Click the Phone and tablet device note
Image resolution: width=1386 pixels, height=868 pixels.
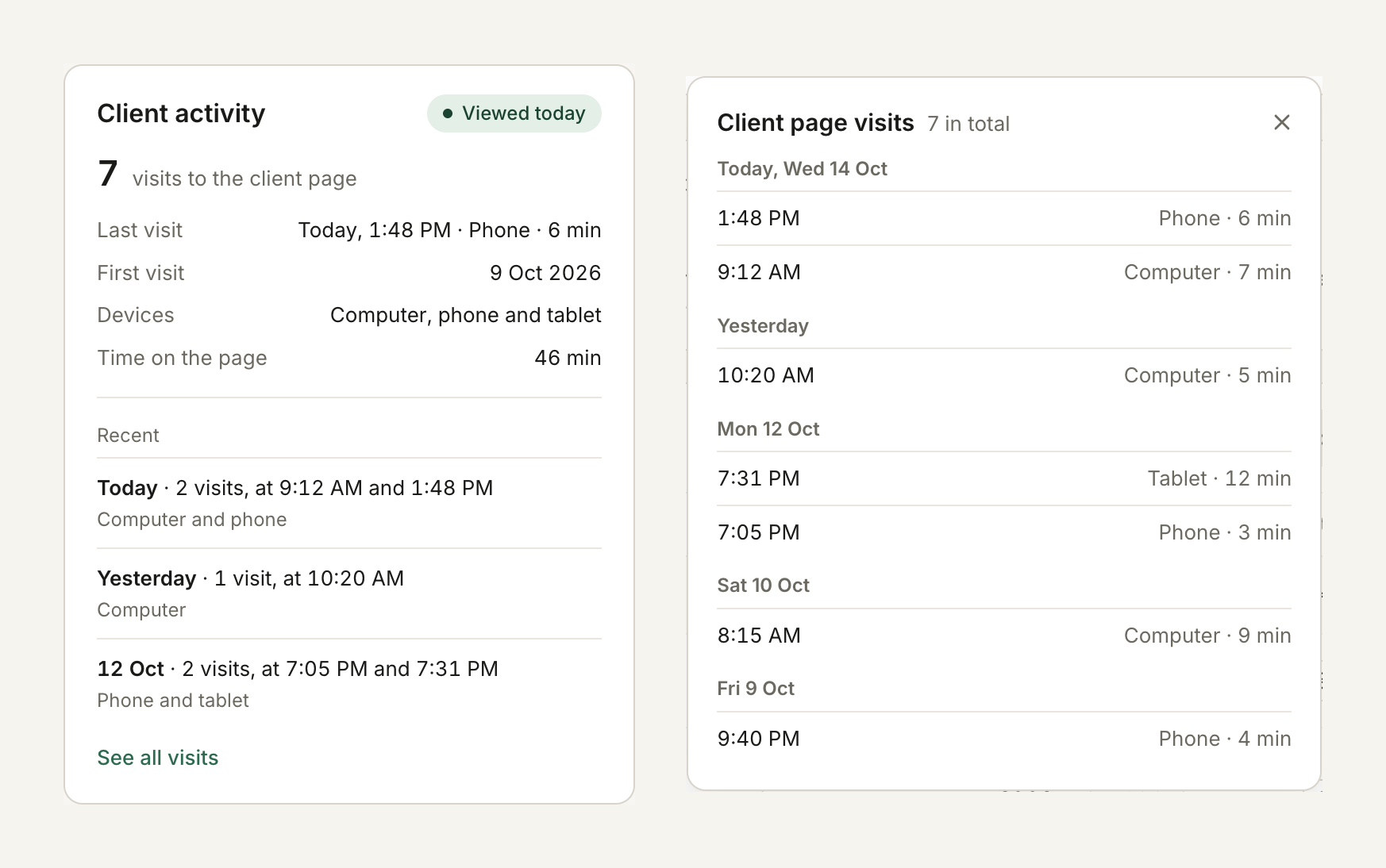173,701
